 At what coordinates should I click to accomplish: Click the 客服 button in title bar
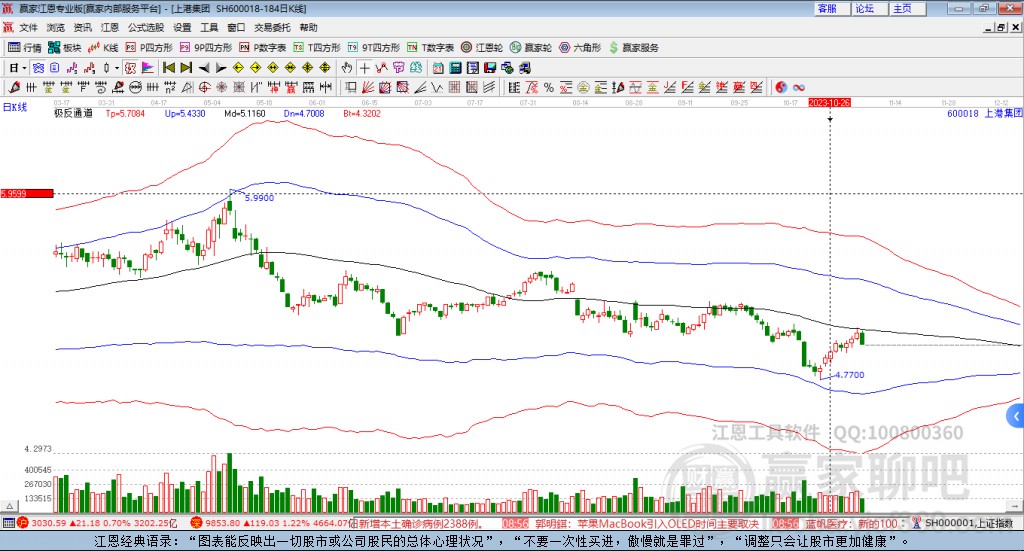832,8
